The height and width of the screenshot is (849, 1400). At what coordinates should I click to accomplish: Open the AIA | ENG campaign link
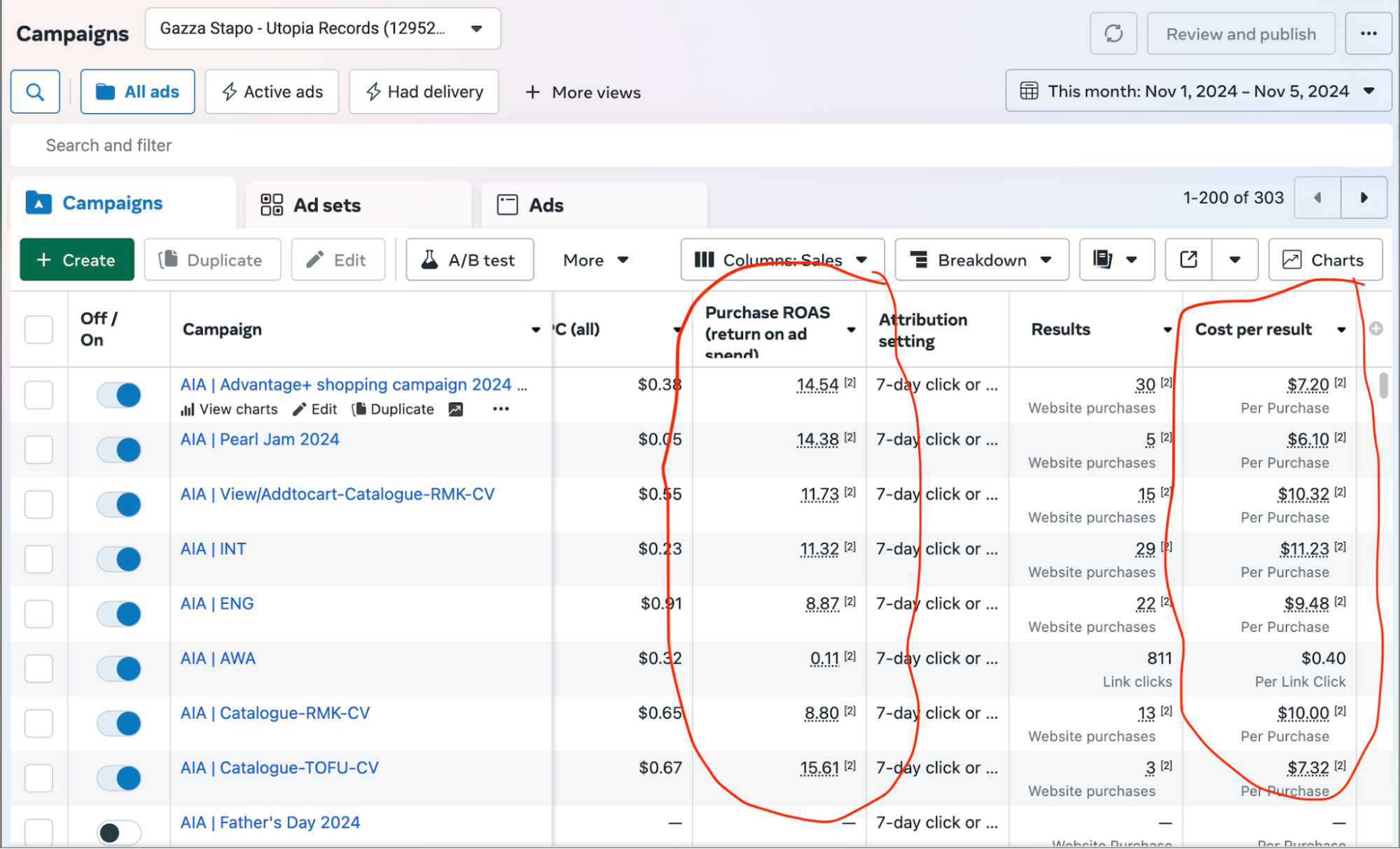217,604
